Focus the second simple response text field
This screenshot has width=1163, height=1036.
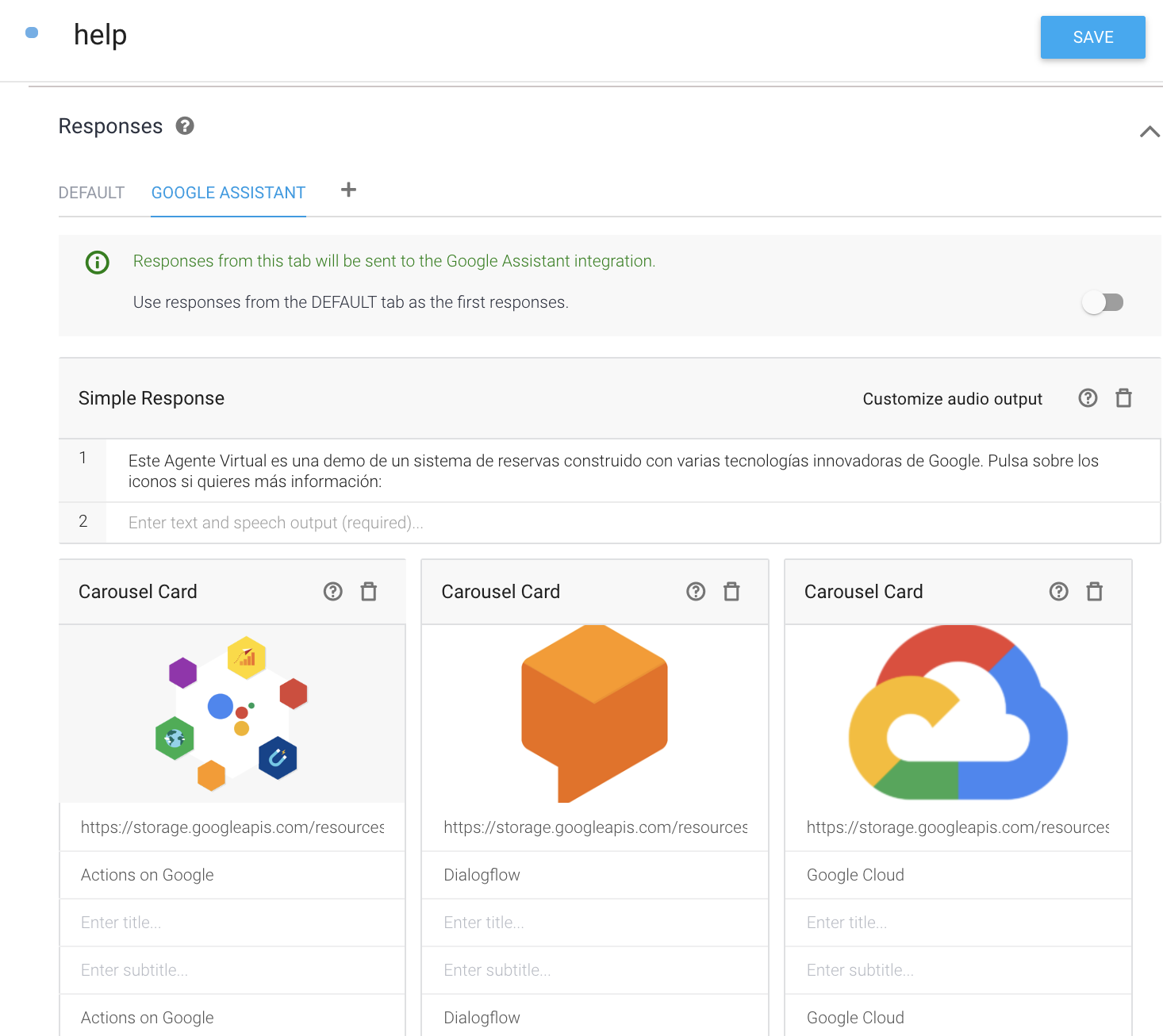[633, 523]
